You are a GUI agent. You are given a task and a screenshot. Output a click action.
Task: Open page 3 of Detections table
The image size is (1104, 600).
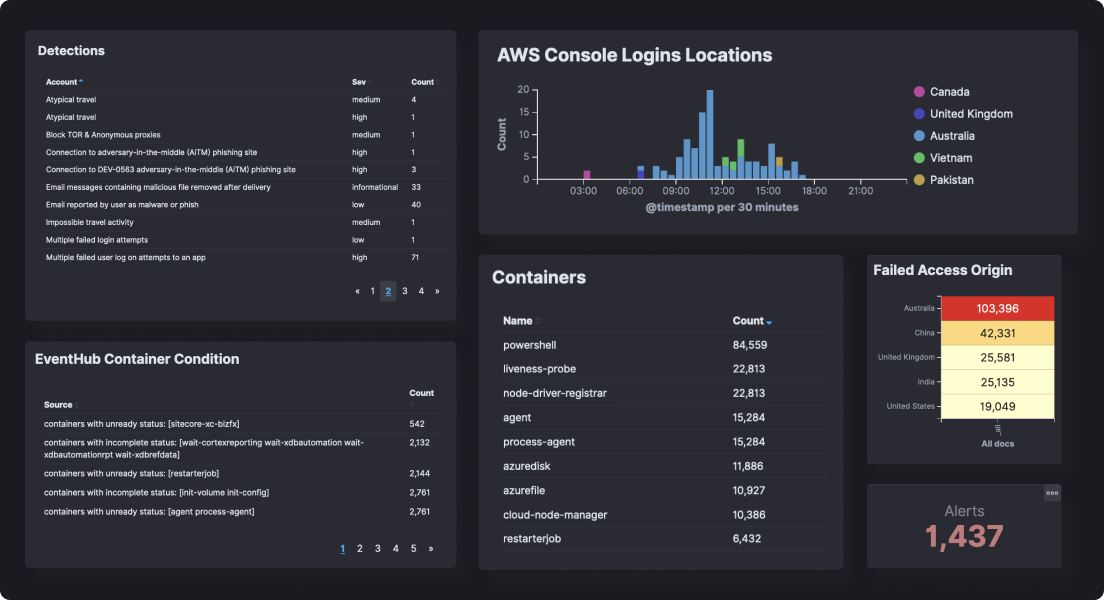pyautogui.click(x=405, y=291)
